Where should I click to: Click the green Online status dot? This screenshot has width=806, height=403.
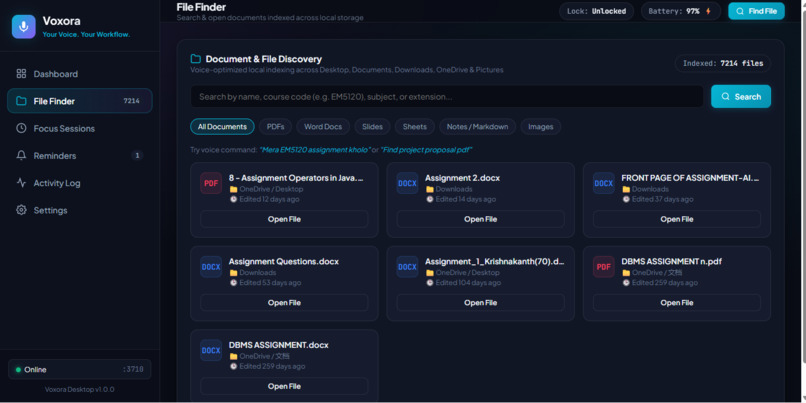(19, 370)
